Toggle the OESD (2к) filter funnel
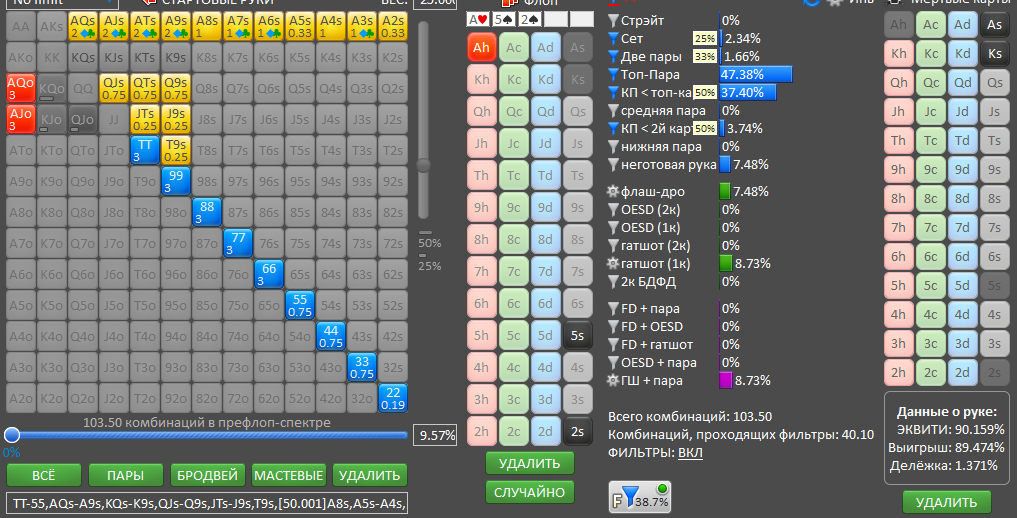1017x518 pixels. 614,209
